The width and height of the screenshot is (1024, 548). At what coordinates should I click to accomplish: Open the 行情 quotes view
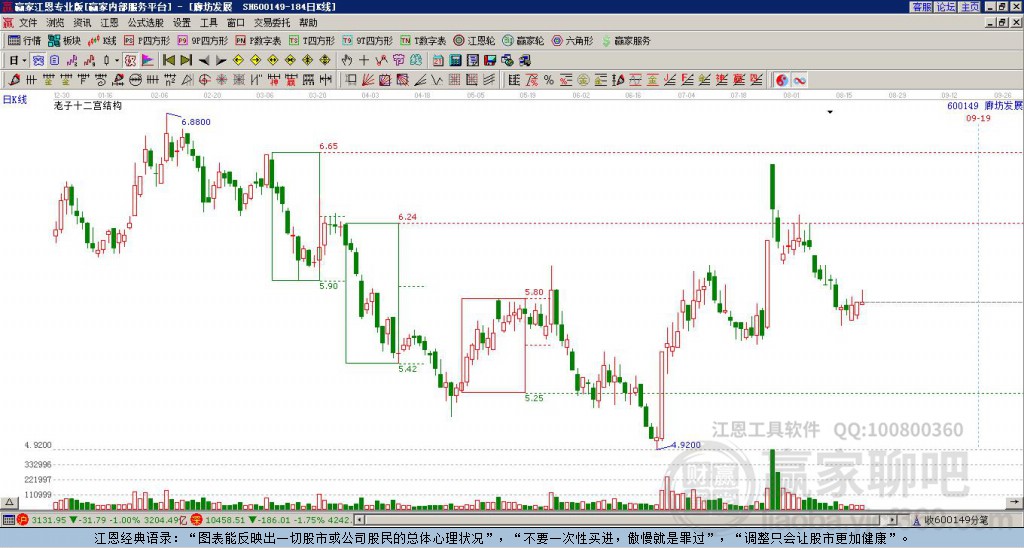coord(24,40)
